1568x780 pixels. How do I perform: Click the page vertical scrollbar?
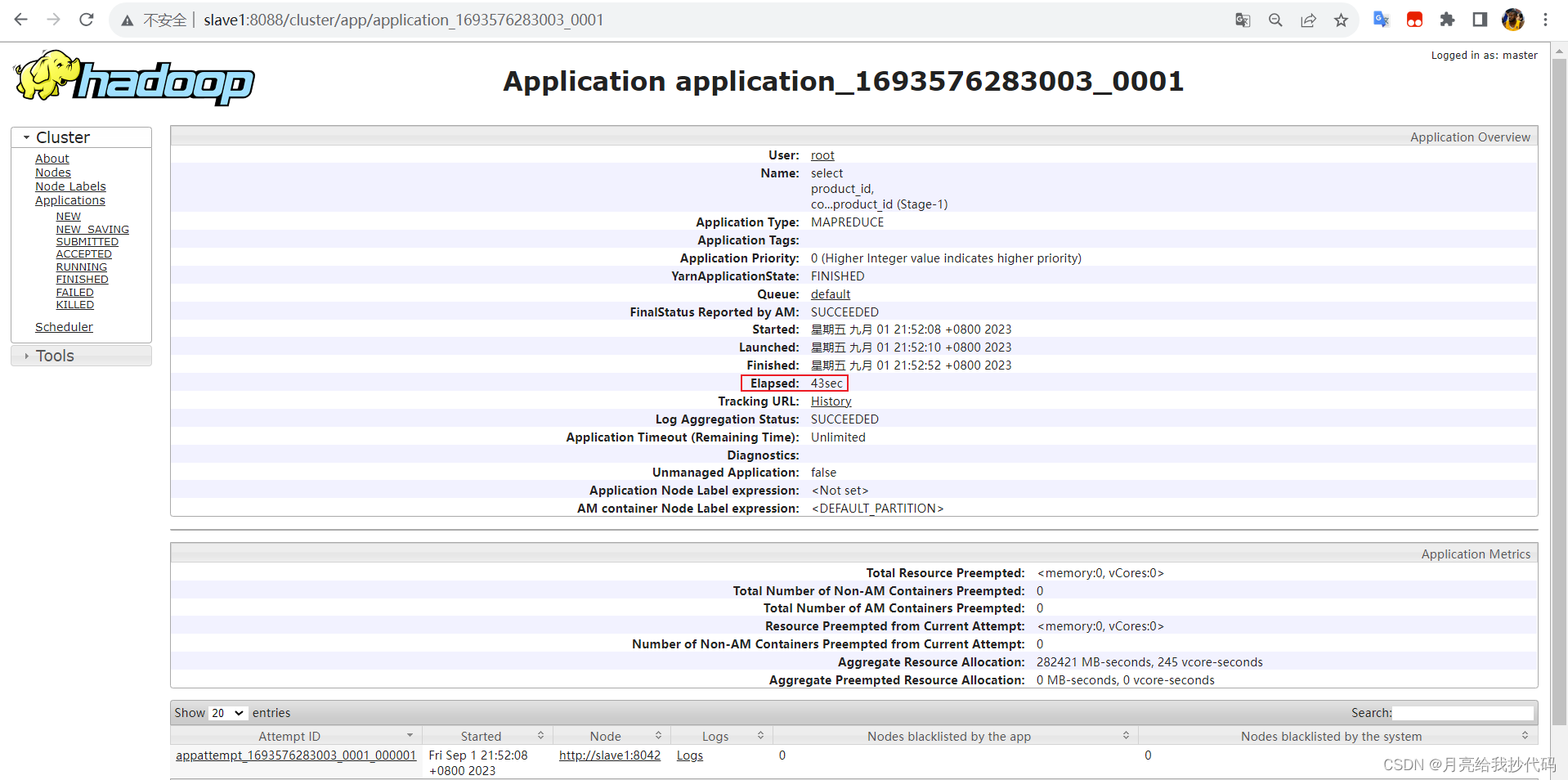pos(1559,384)
